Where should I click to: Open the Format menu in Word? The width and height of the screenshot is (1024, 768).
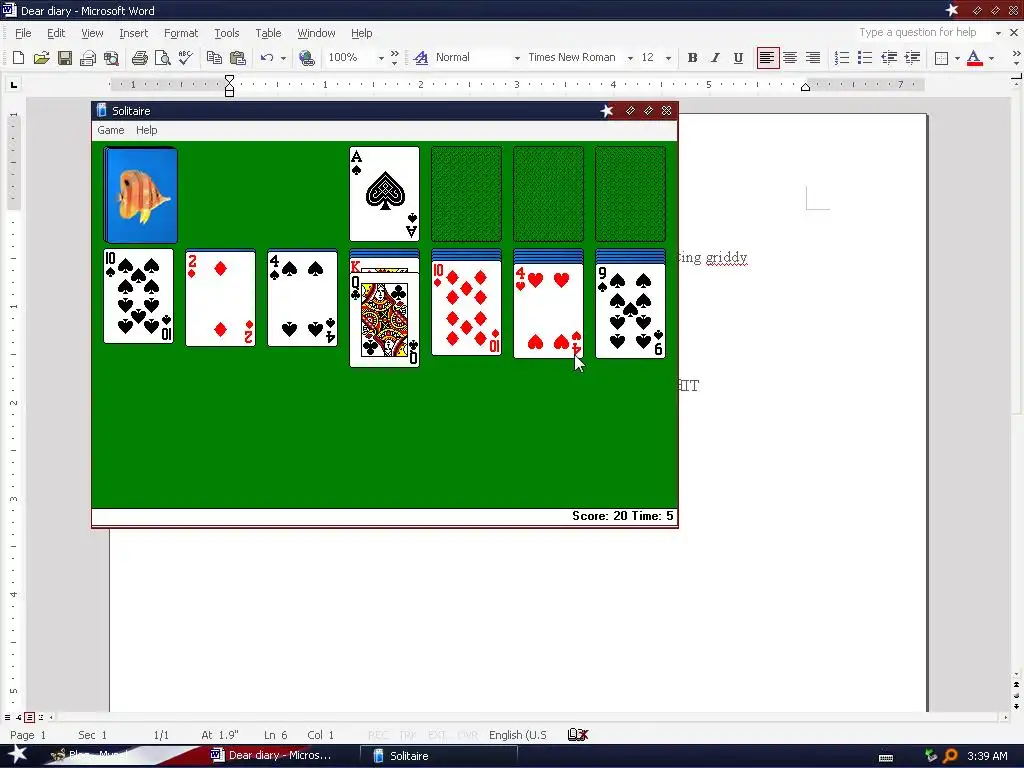181,33
